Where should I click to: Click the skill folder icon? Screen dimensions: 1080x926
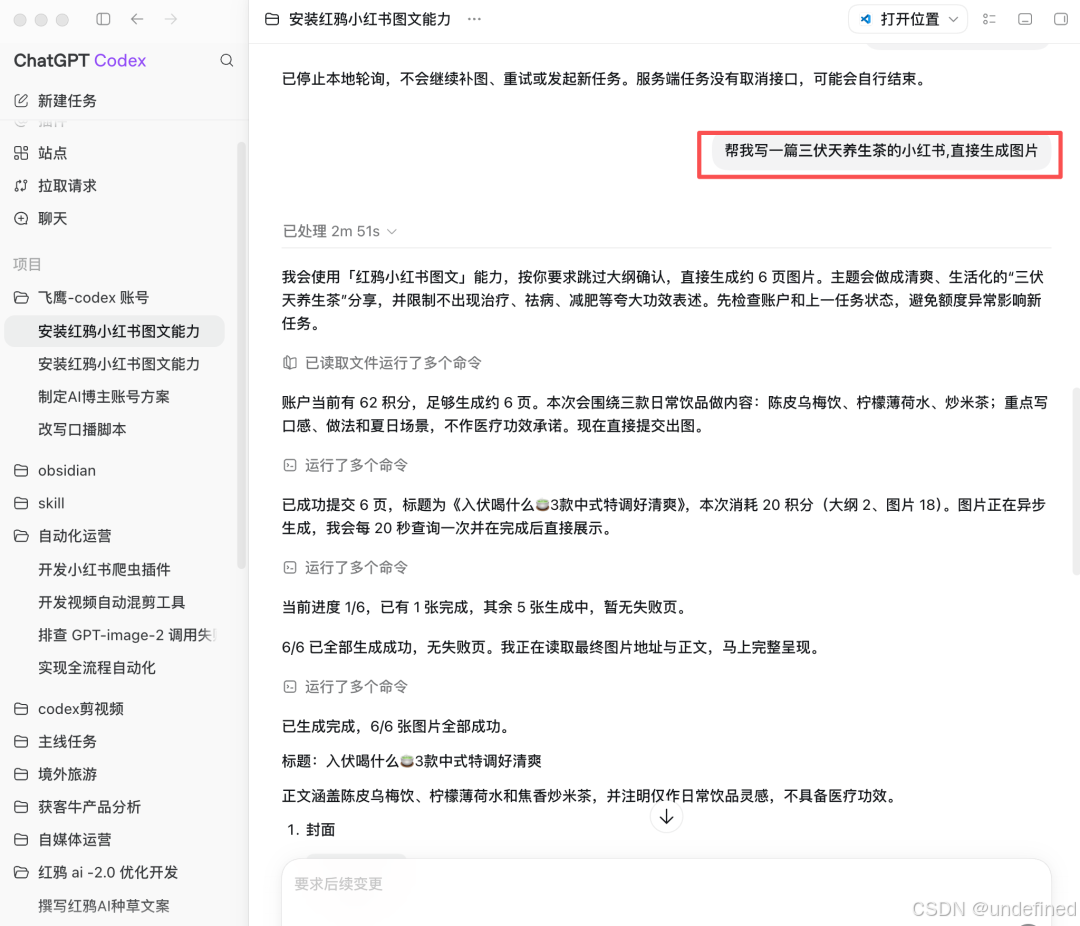(x=21, y=504)
